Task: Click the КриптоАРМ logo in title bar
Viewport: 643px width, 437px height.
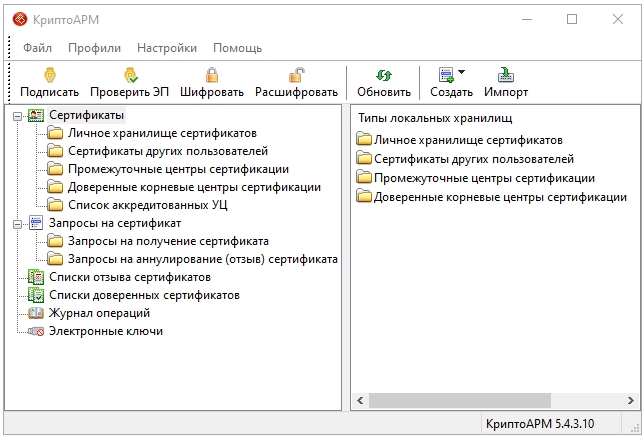Action: (20, 19)
